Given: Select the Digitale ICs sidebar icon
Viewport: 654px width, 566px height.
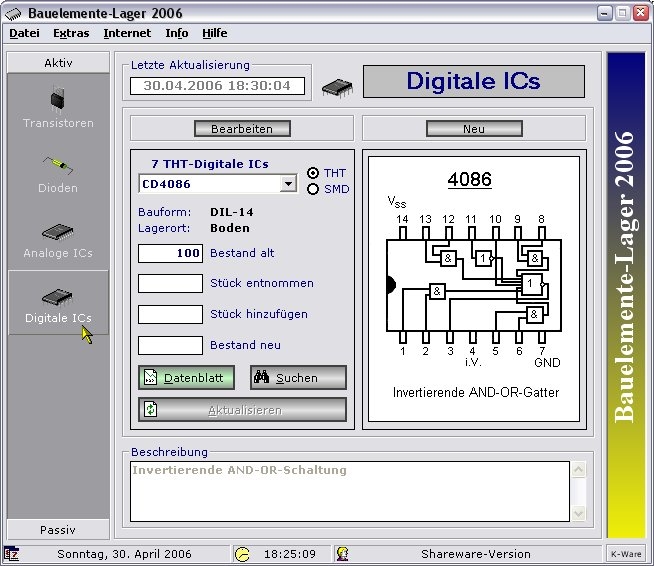Looking at the screenshot, I should click(x=58, y=297).
